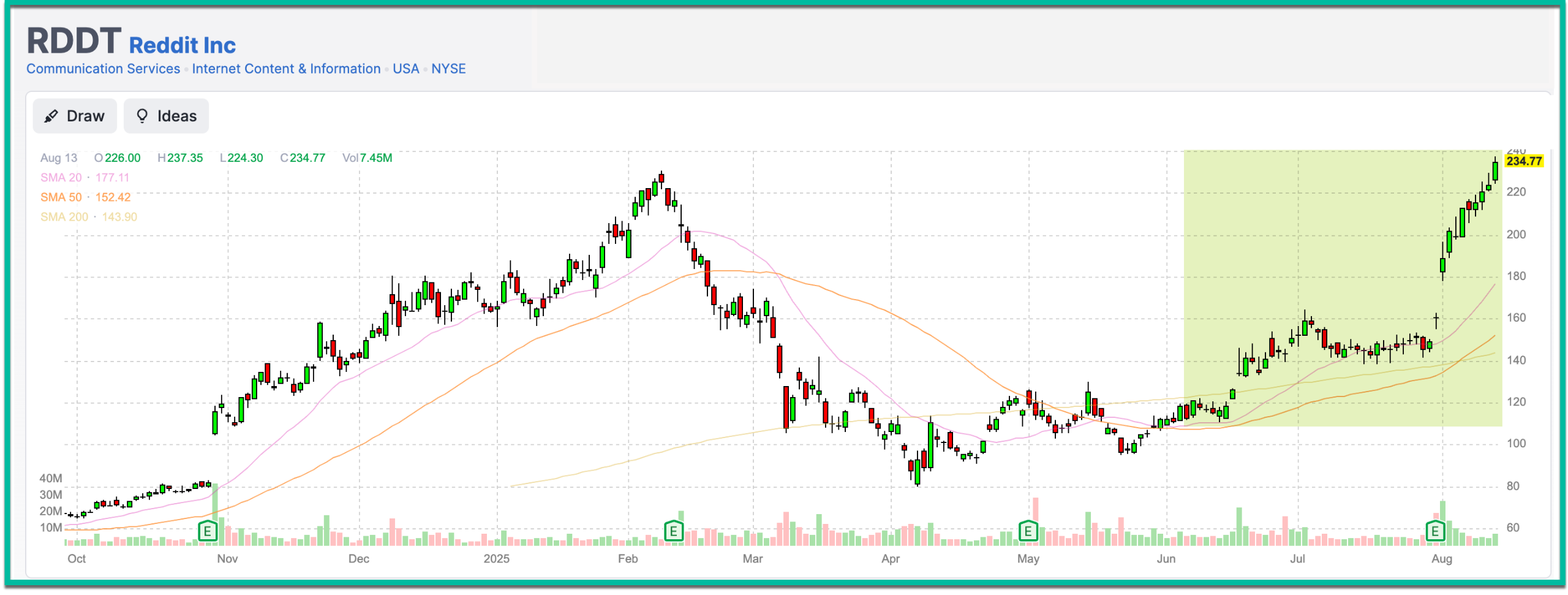Select the SMA 20 legend value 177.11
This screenshot has width=1568, height=595.
[112, 178]
